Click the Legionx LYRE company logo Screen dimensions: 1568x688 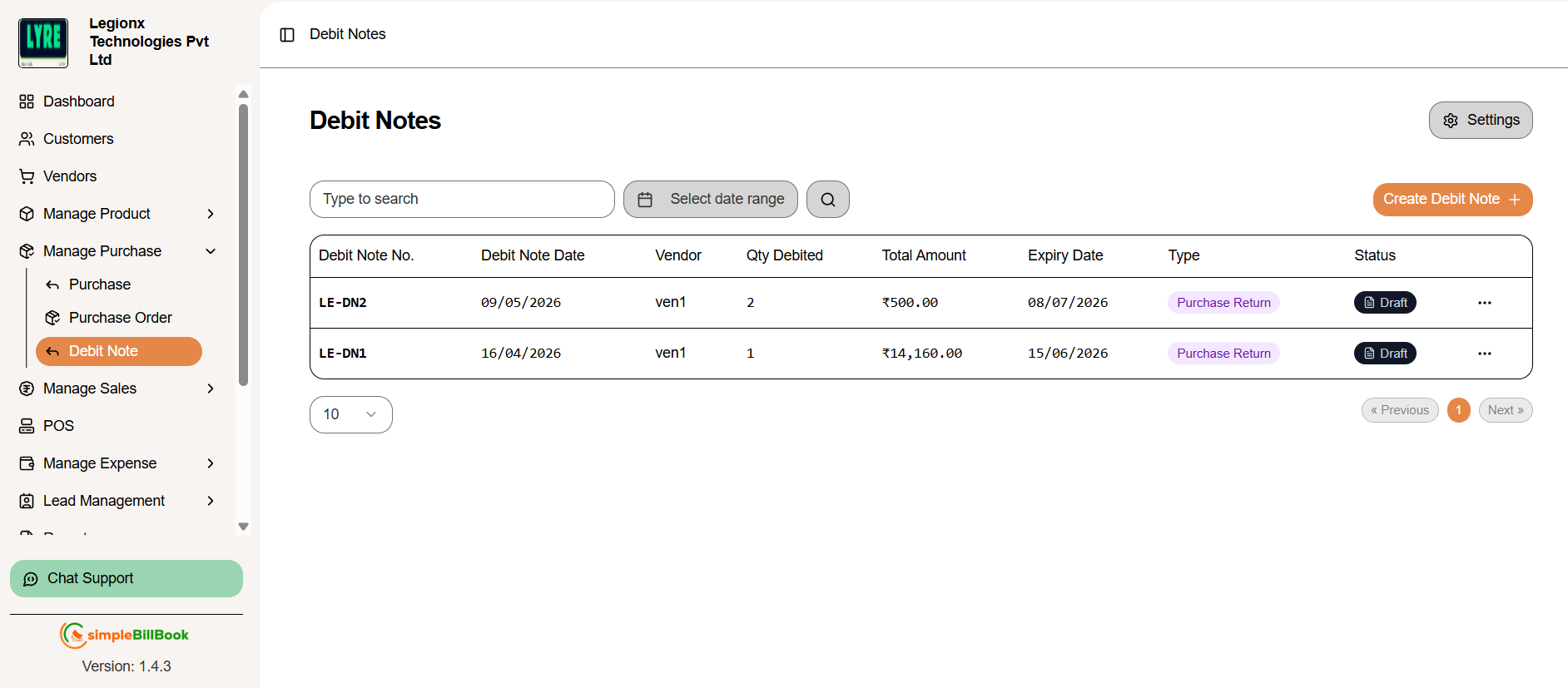(x=43, y=42)
